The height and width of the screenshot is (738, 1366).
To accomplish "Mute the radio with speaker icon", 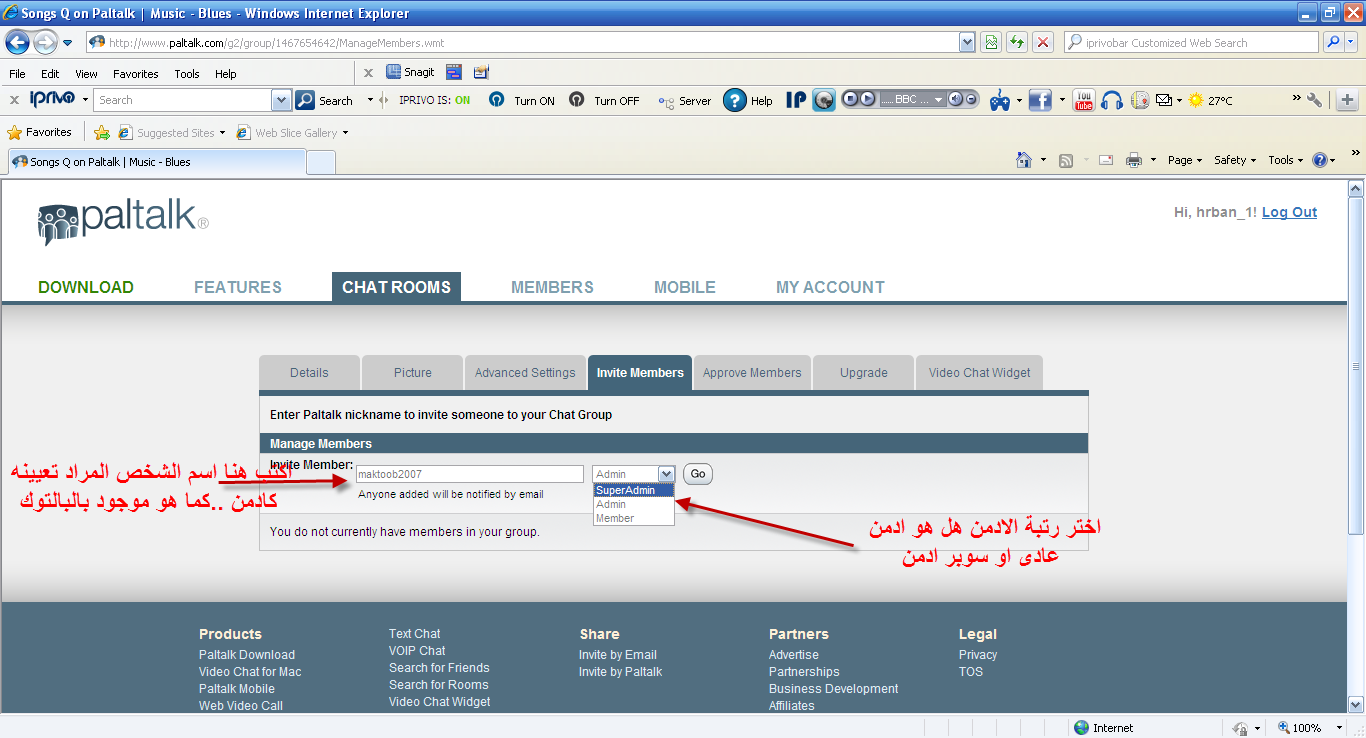I will 955,99.
